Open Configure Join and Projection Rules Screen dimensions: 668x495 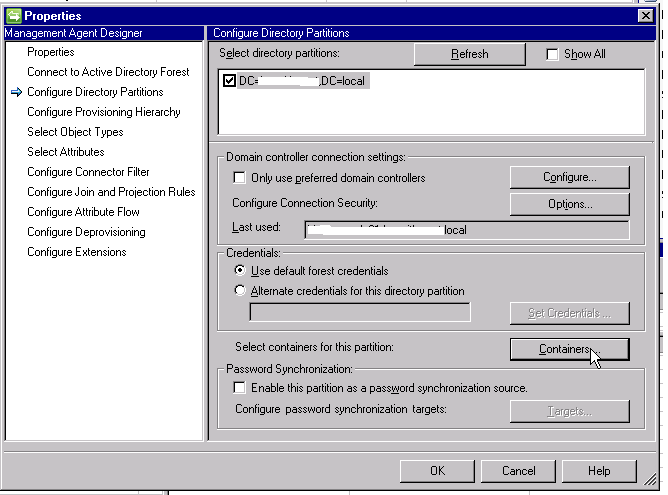(x=111, y=192)
